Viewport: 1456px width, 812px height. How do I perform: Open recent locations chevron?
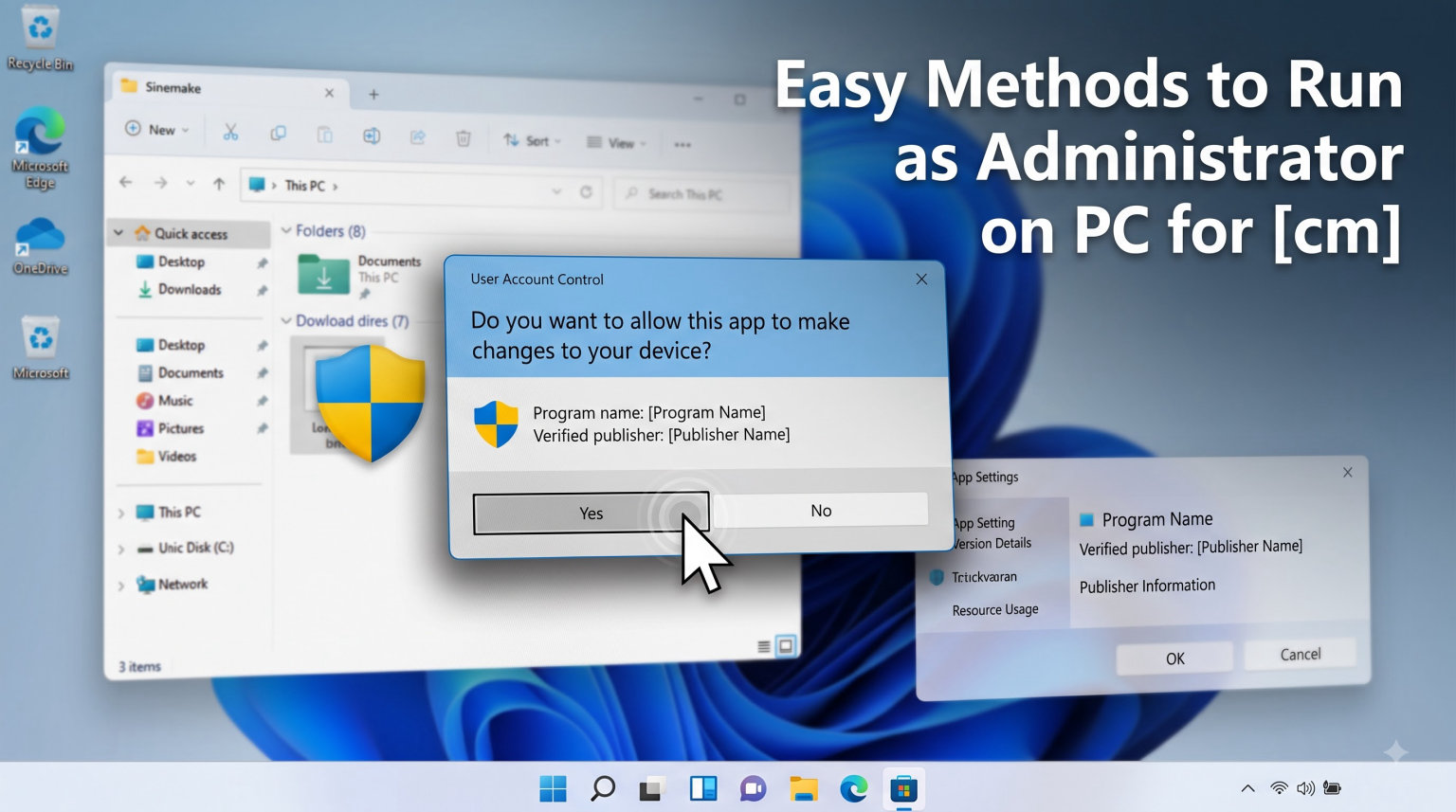click(190, 184)
